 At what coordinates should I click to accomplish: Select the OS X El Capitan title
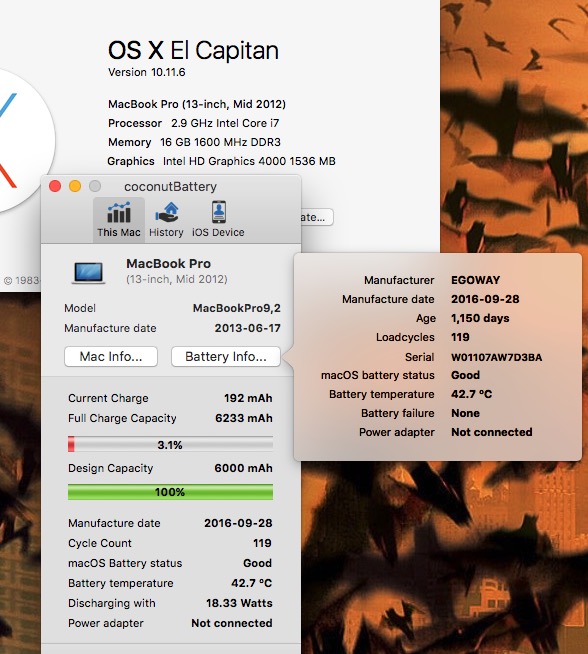point(193,51)
